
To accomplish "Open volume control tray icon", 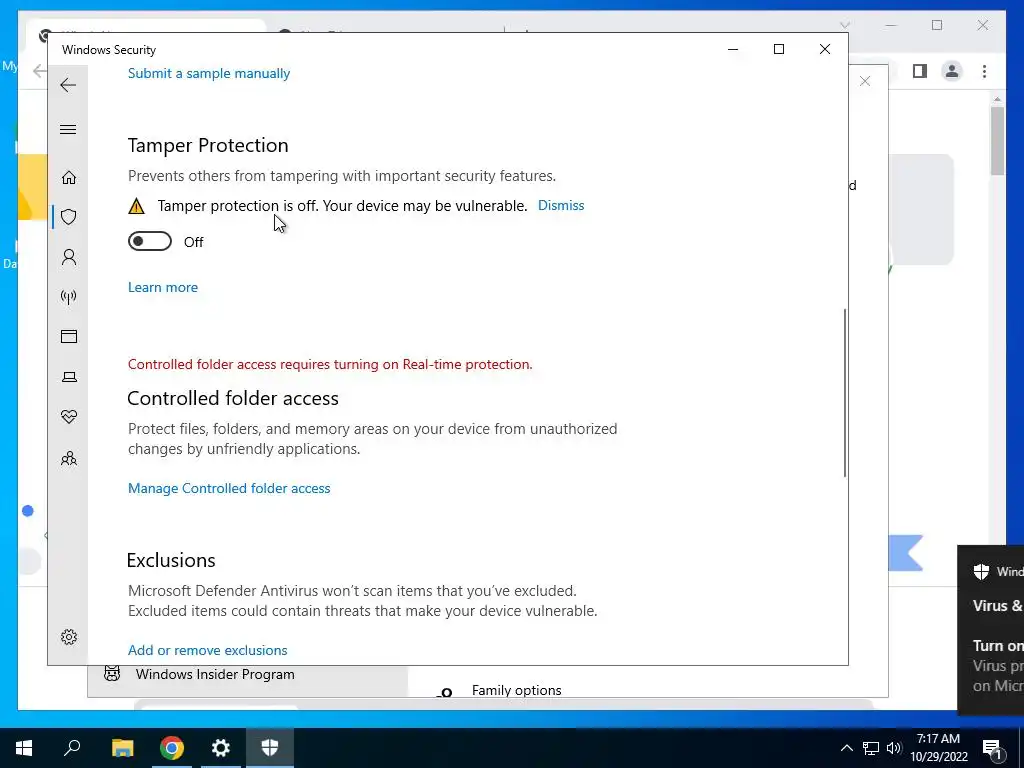I will [x=893, y=748].
